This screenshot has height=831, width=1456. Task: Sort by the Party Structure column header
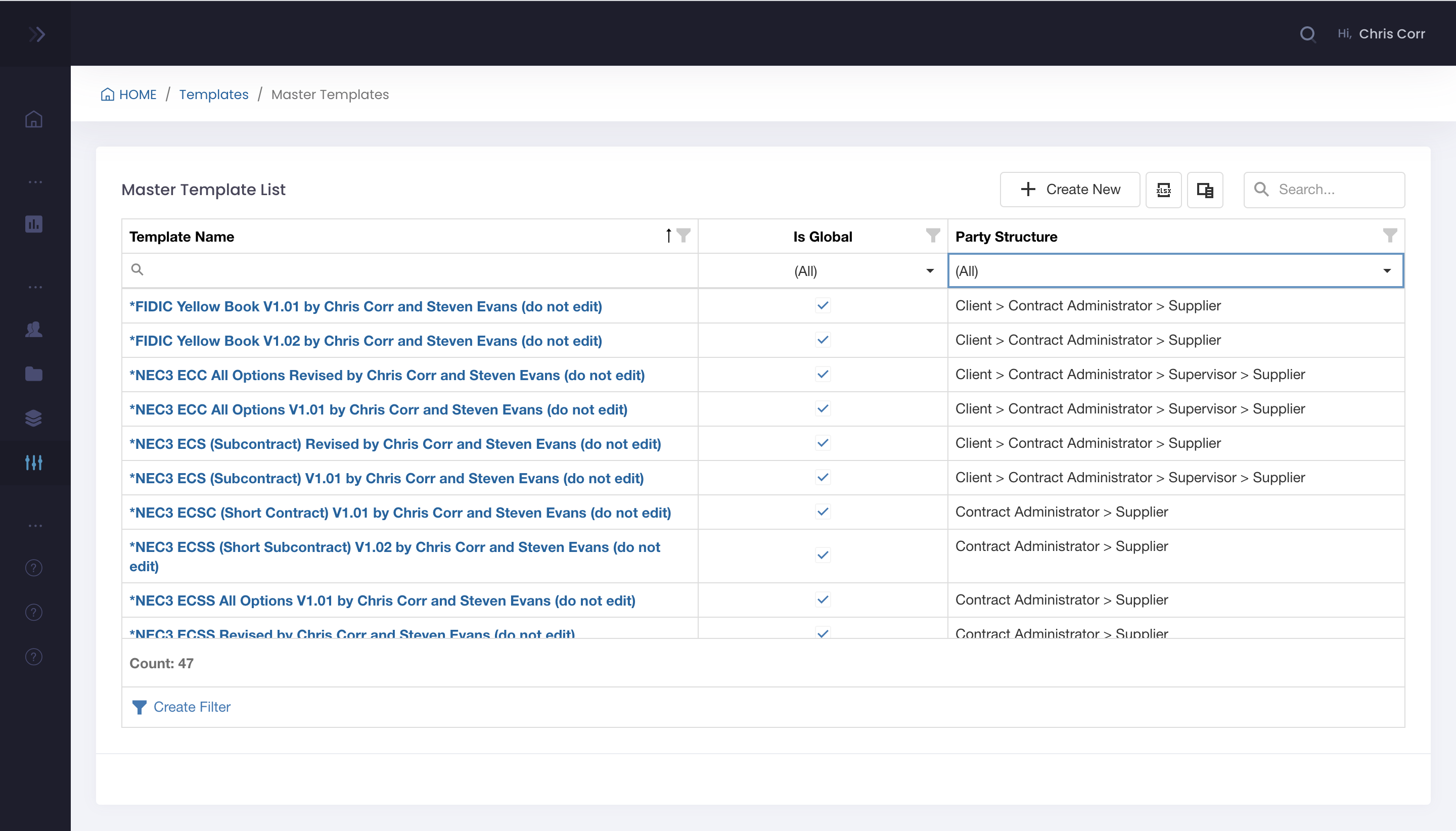pos(1006,236)
